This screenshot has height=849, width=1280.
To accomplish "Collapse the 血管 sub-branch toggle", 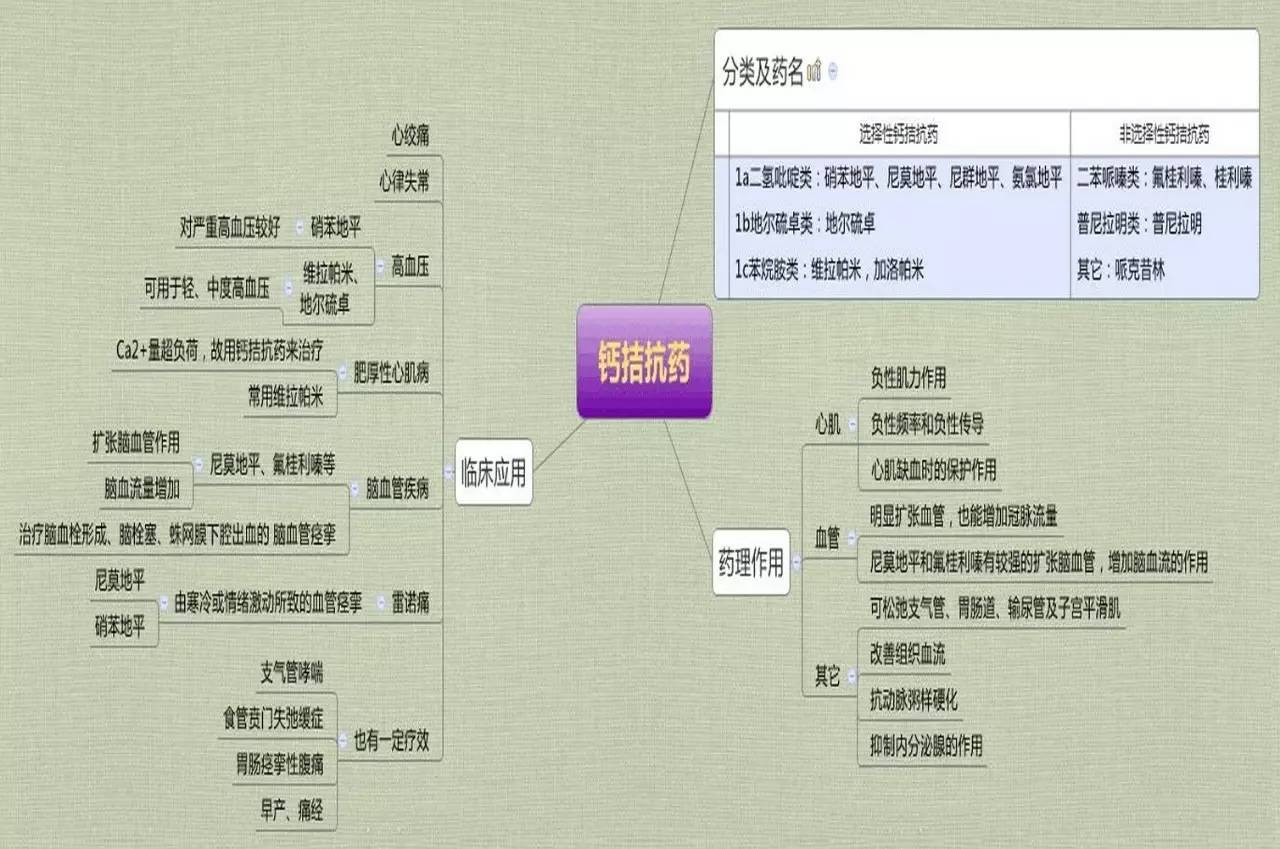I will [851, 539].
